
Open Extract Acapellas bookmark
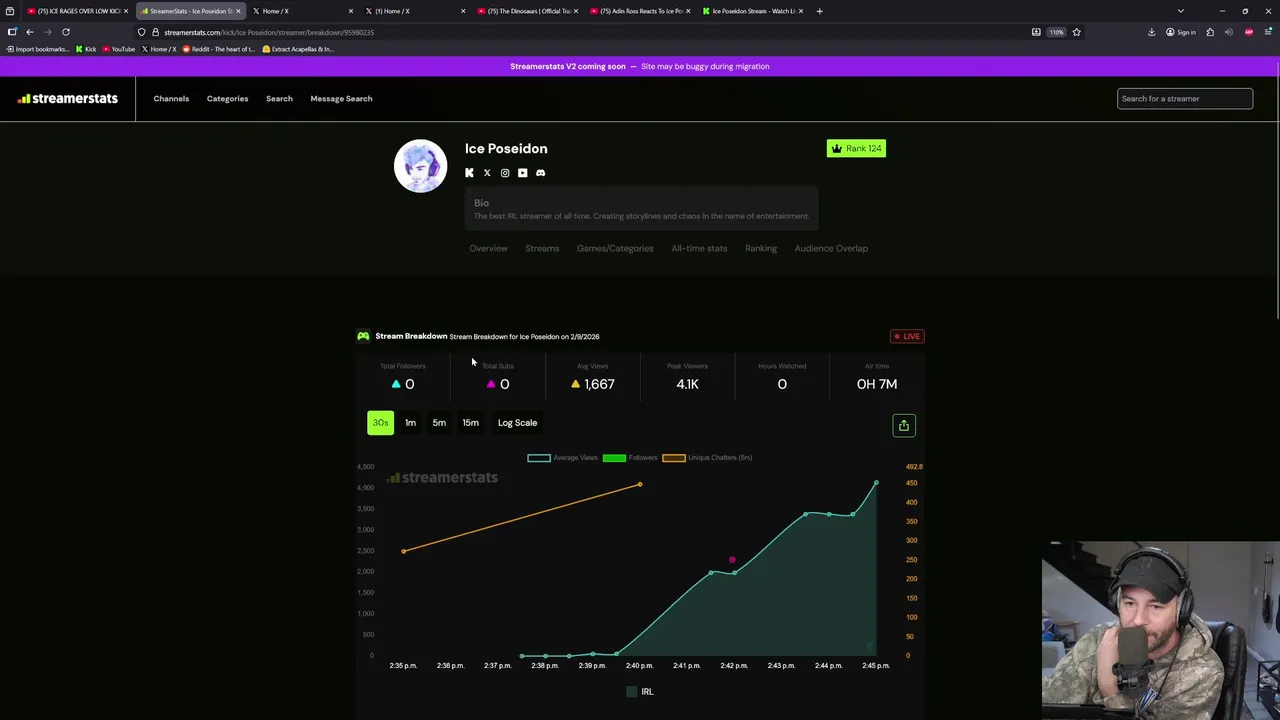pyautogui.click(x=298, y=49)
